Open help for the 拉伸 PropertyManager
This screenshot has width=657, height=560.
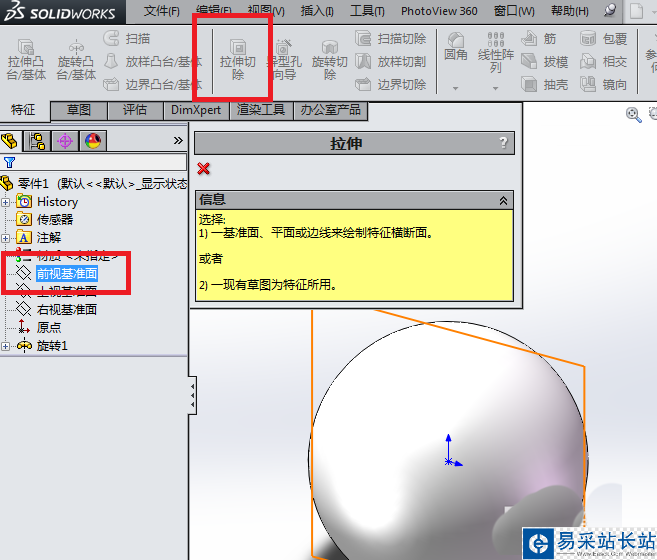click(504, 143)
